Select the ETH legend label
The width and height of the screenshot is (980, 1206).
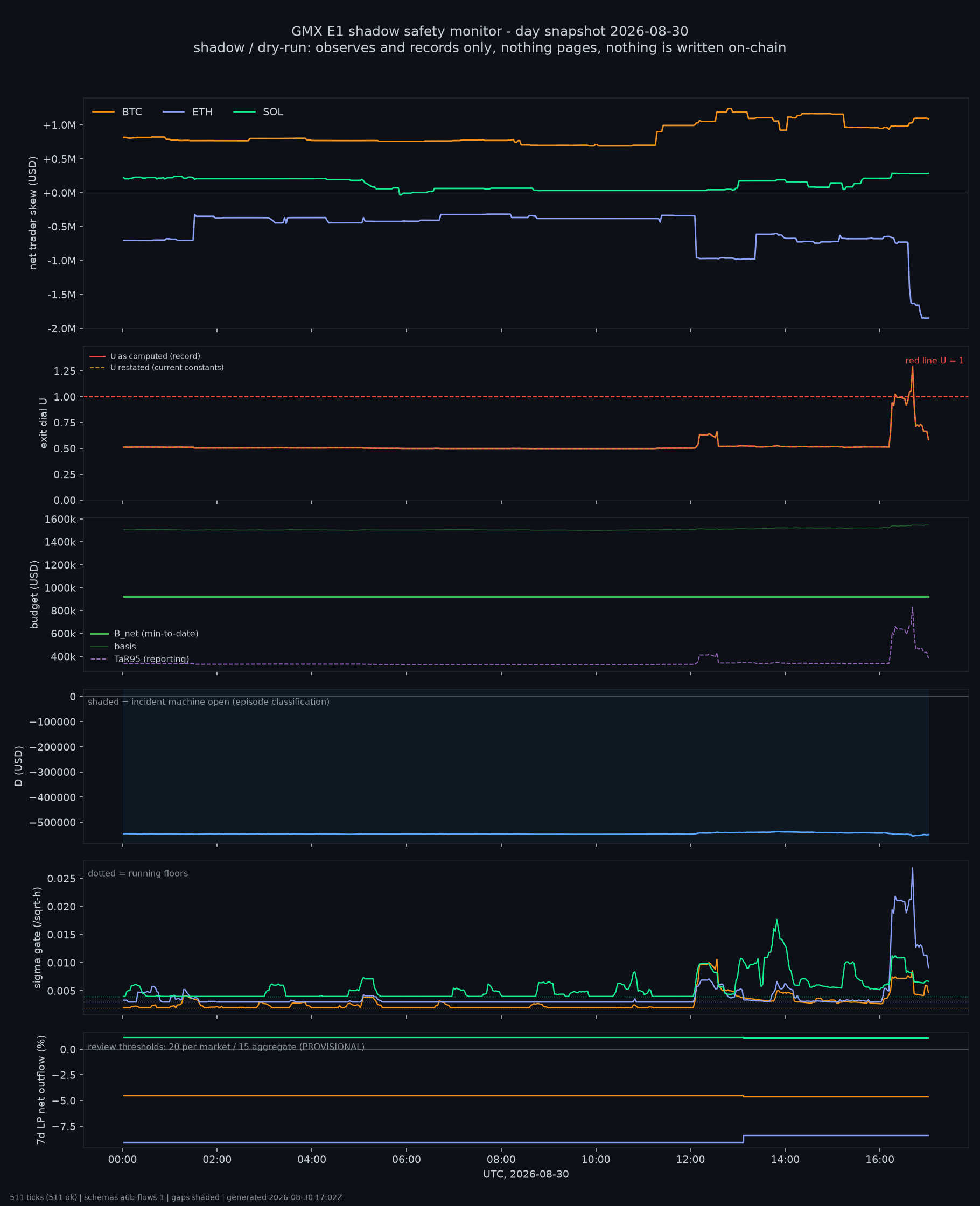202,112
